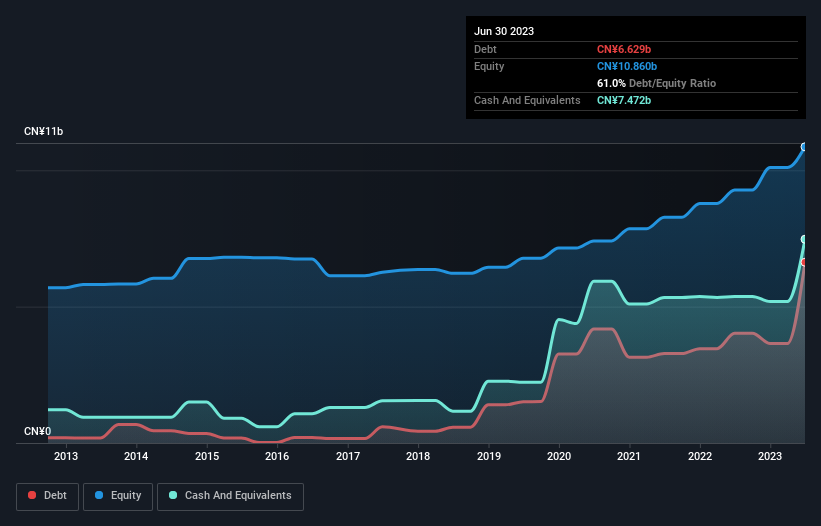The image size is (821, 526).
Task: Click the 2019 x-axis label
Action: coord(489,456)
